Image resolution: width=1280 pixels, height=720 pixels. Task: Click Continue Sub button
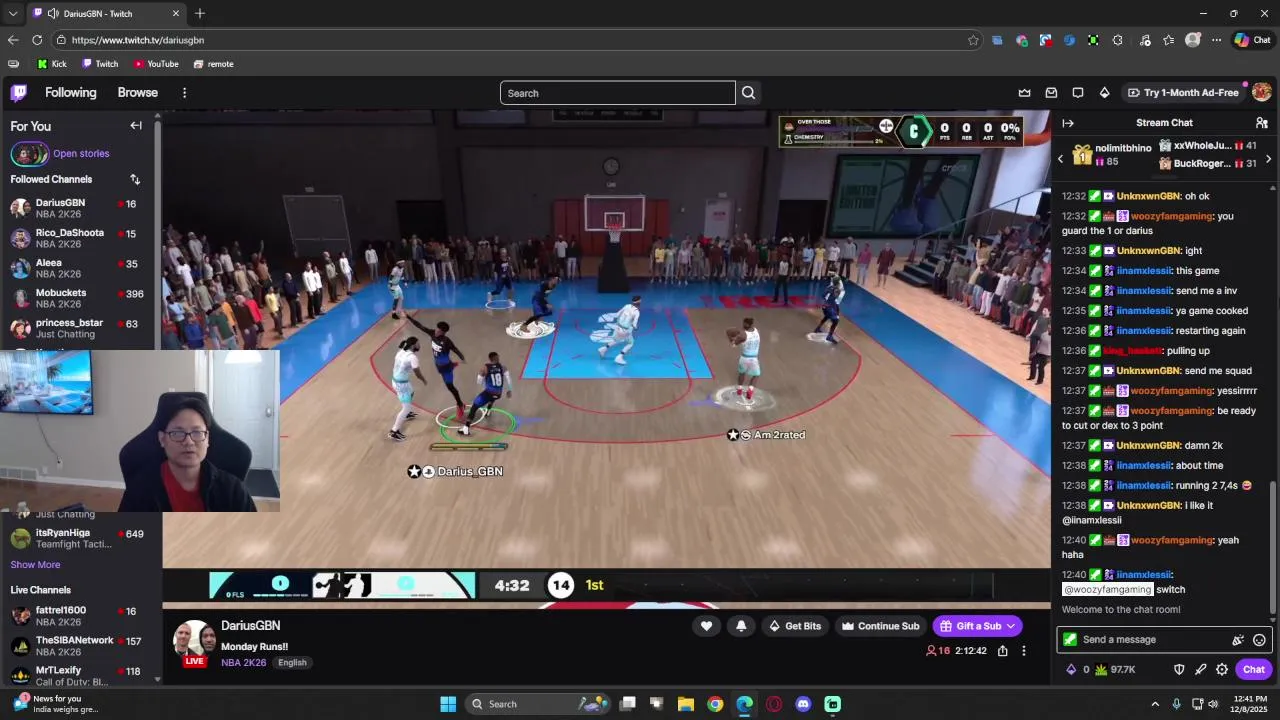click(880, 626)
